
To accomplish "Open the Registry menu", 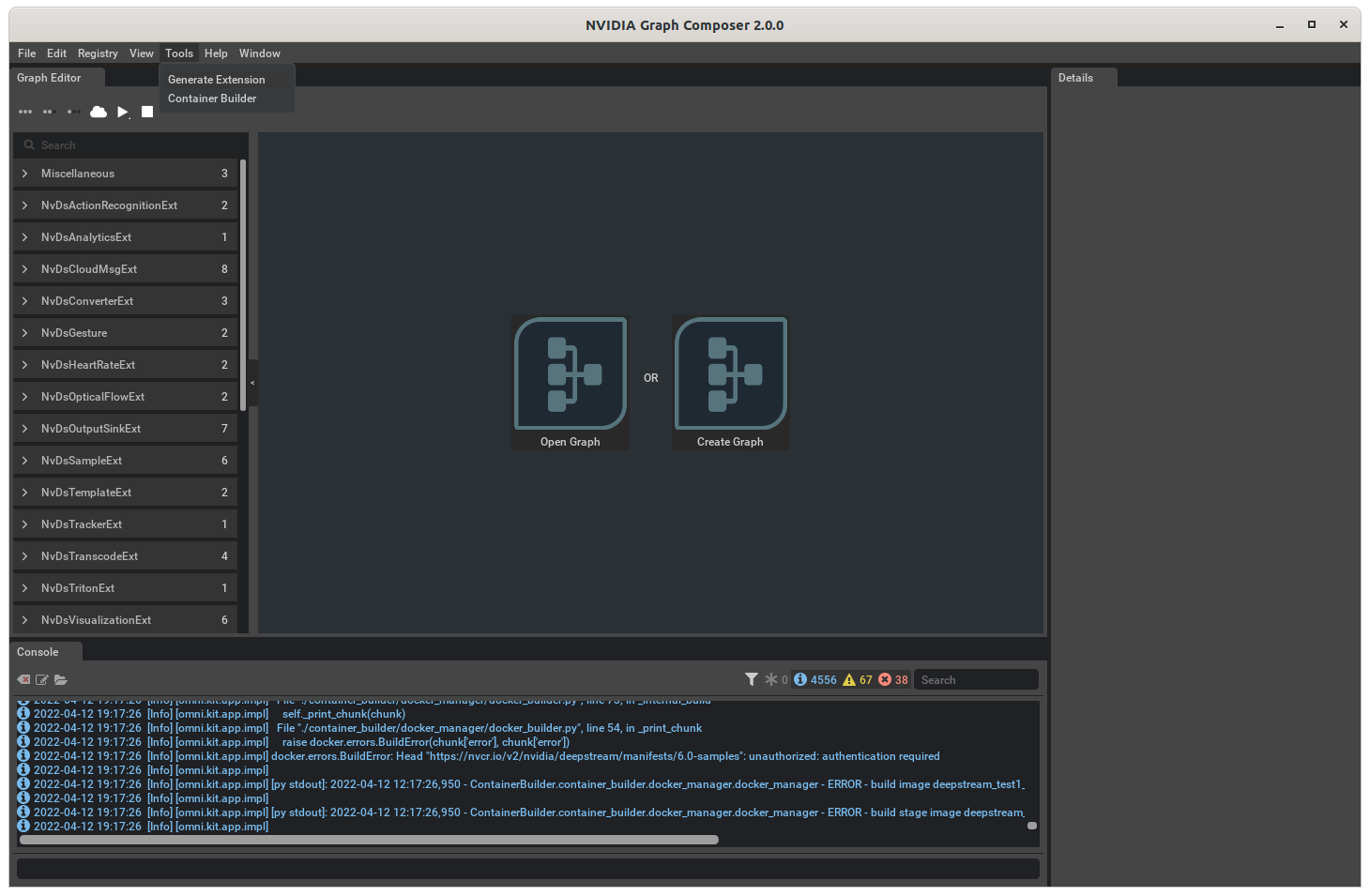I will point(98,53).
